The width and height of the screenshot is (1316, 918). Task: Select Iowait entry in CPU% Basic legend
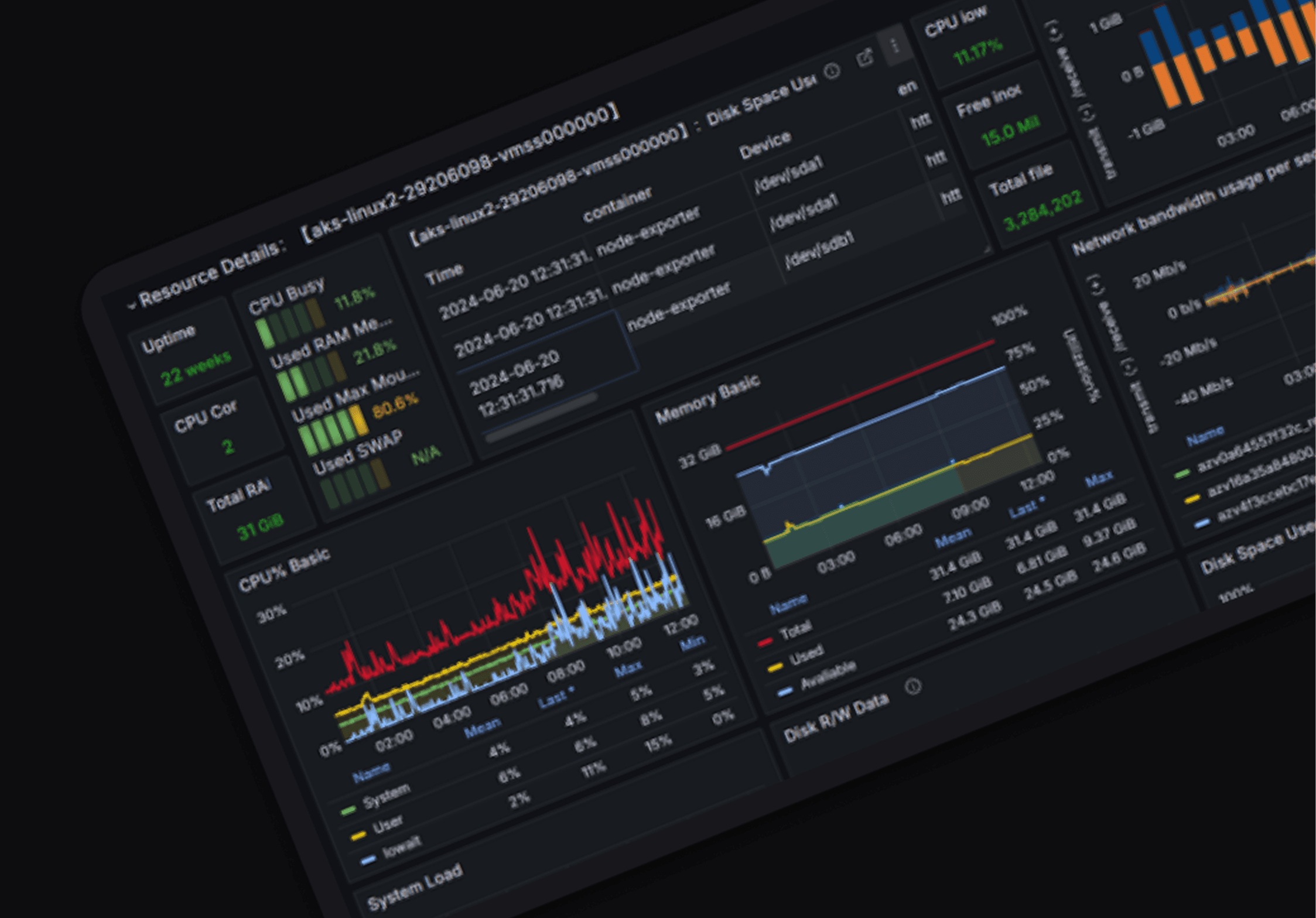pos(402,847)
